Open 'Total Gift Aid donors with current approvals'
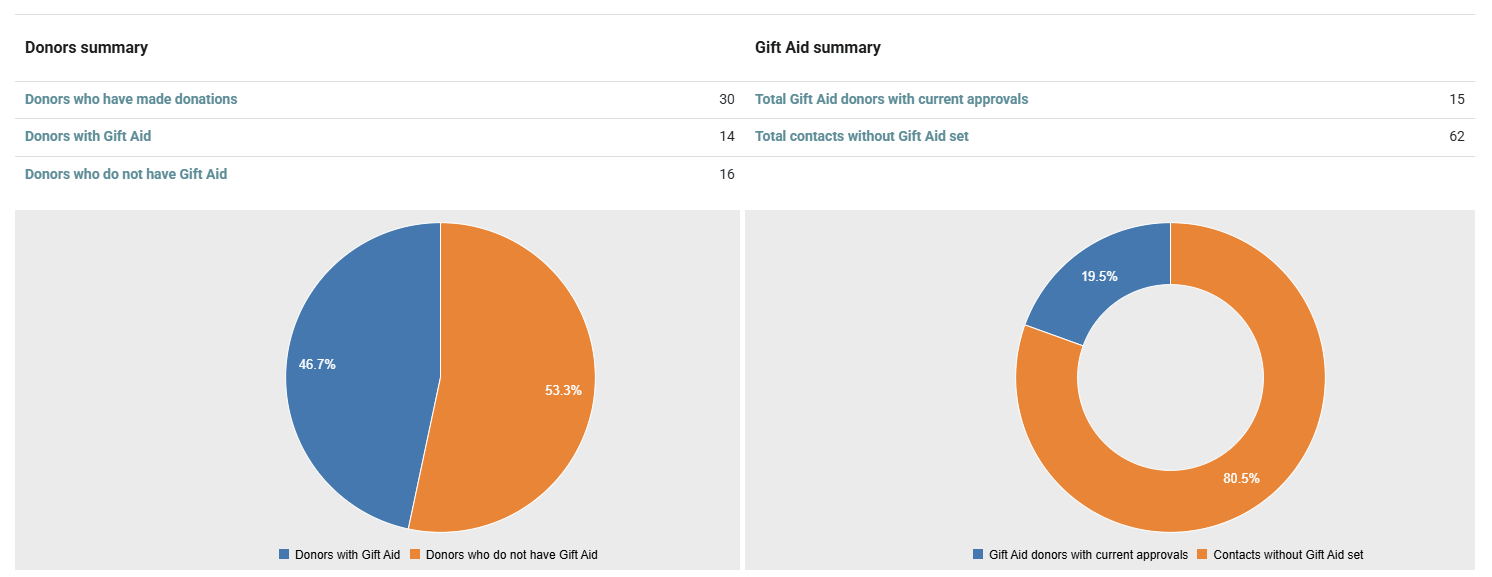 891,99
